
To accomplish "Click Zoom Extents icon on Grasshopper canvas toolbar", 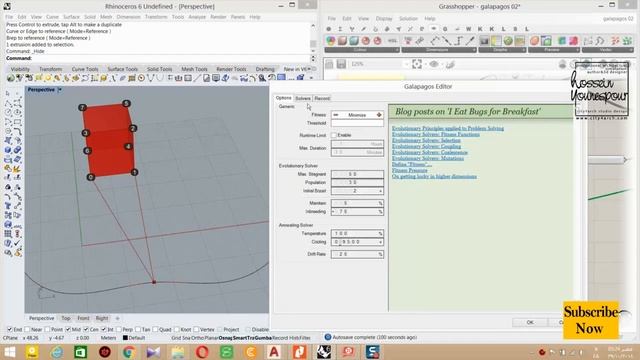I will (x=417, y=64).
